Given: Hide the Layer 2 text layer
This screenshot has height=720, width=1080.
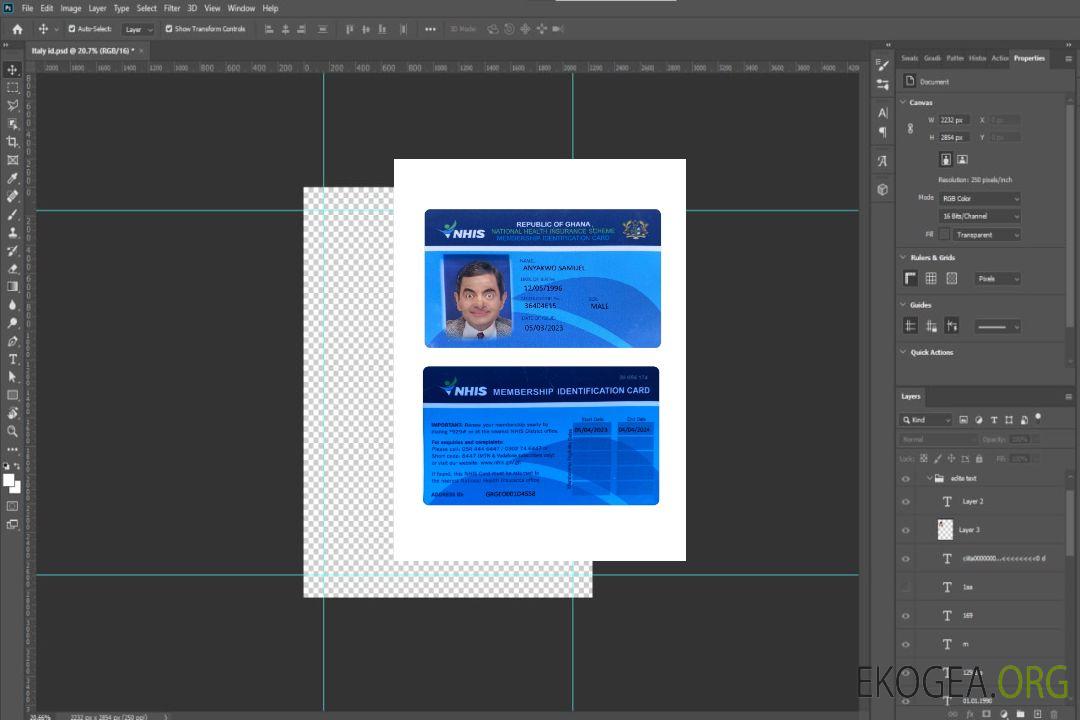Looking at the screenshot, I should pyautogui.click(x=906, y=502).
